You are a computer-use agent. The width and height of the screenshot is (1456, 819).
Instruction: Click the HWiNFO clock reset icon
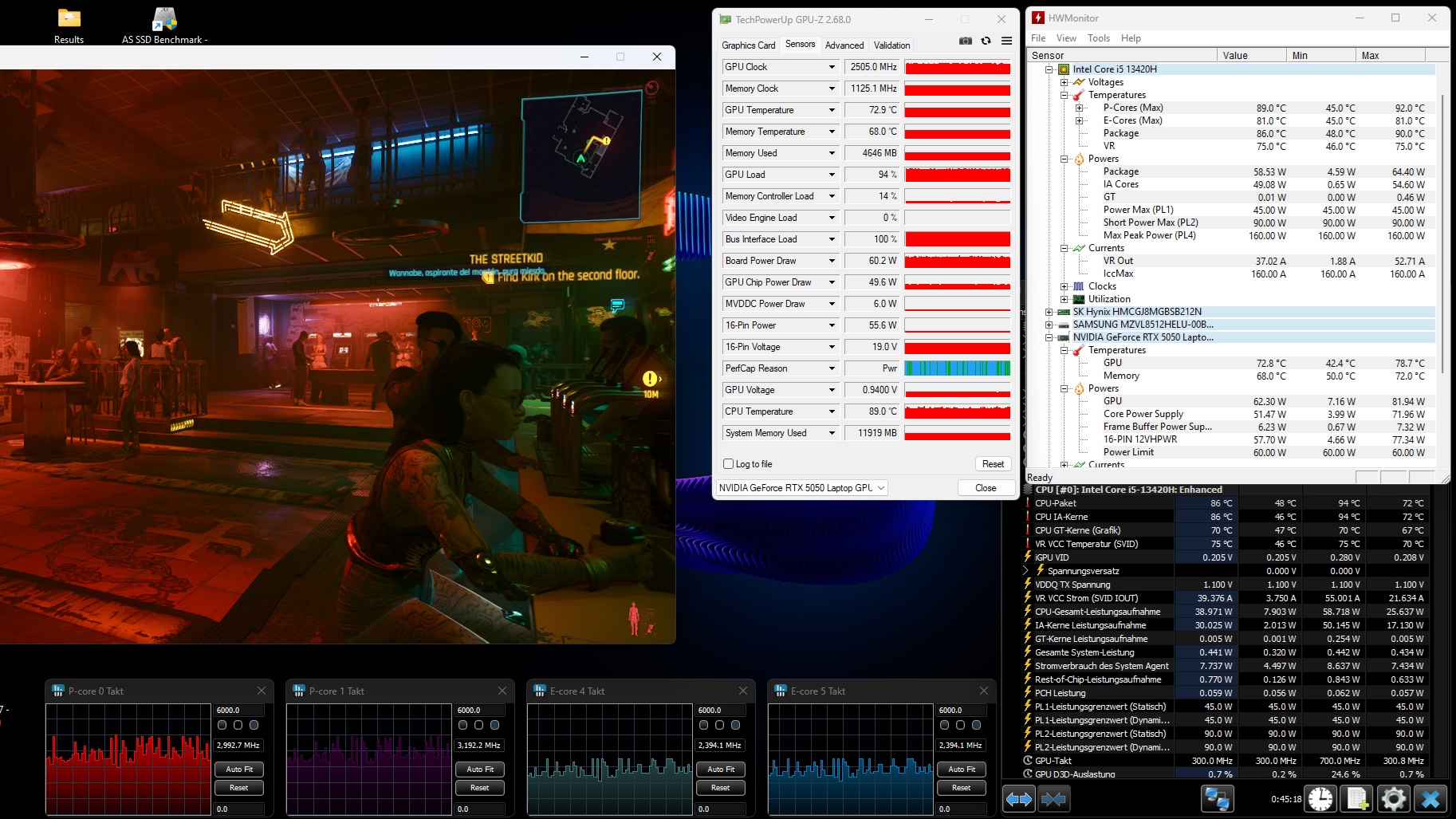coord(1320,798)
